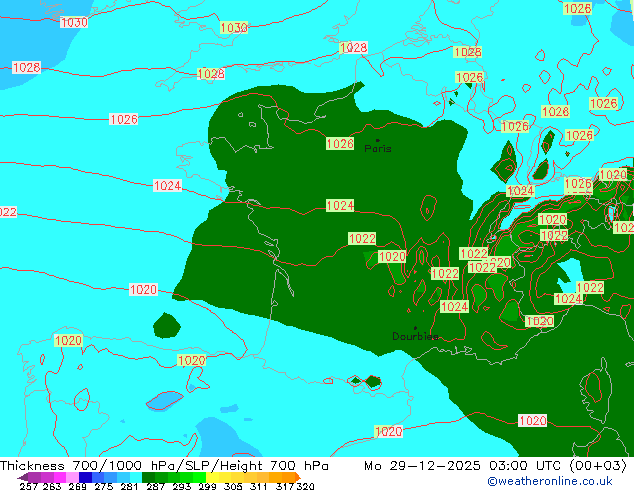Click the legend value 320
The width and height of the screenshot is (634, 490).
click(305, 486)
